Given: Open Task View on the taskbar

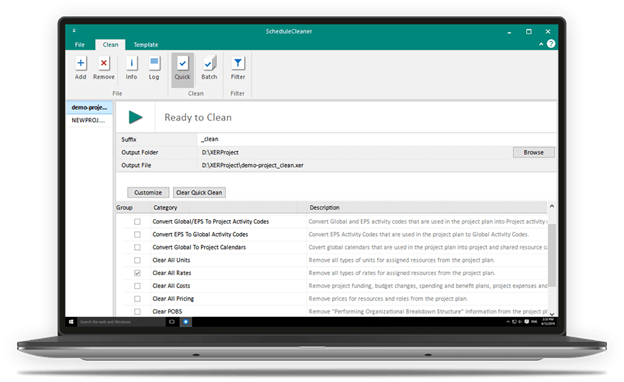Looking at the screenshot, I should (172, 322).
